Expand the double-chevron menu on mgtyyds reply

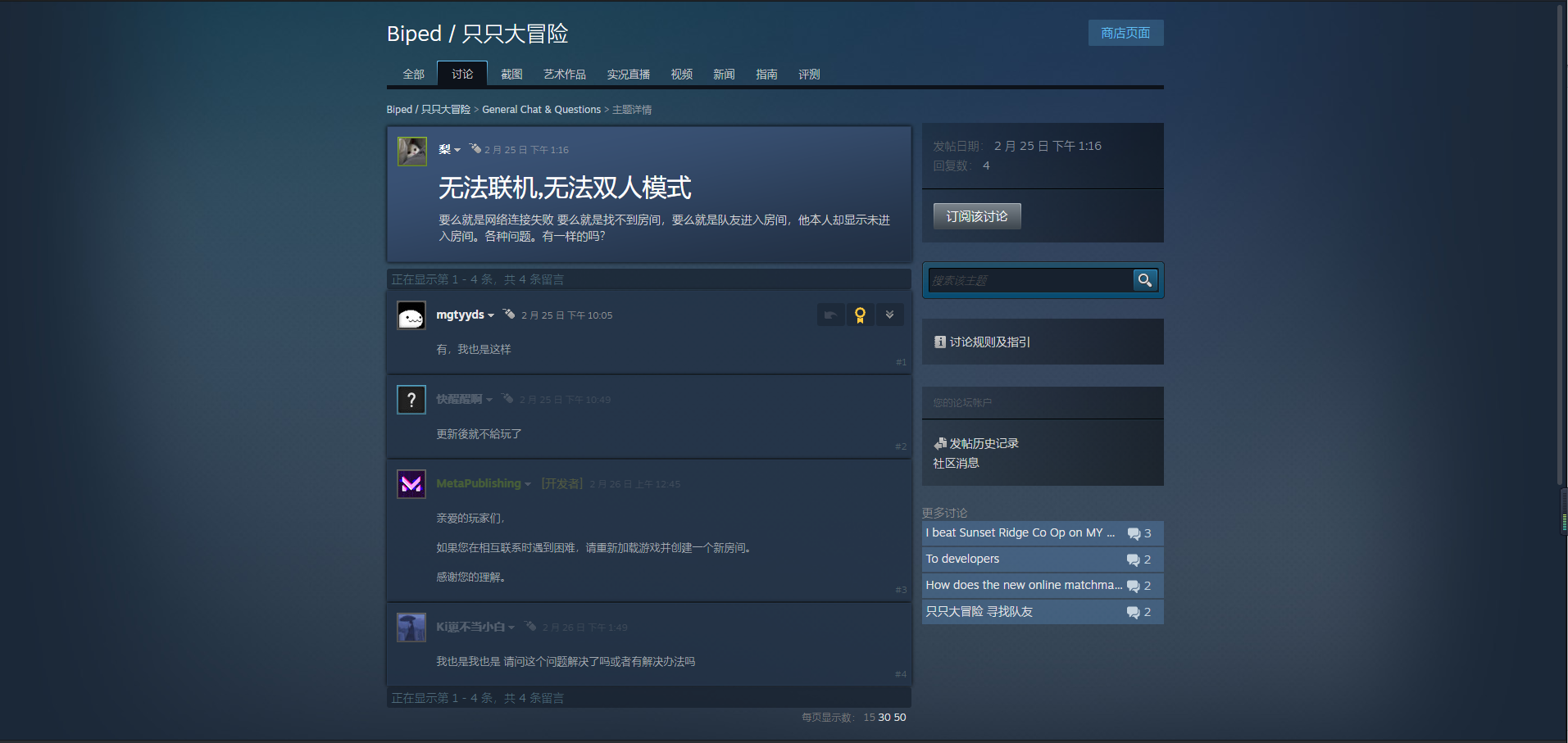click(x=889, y=315)
